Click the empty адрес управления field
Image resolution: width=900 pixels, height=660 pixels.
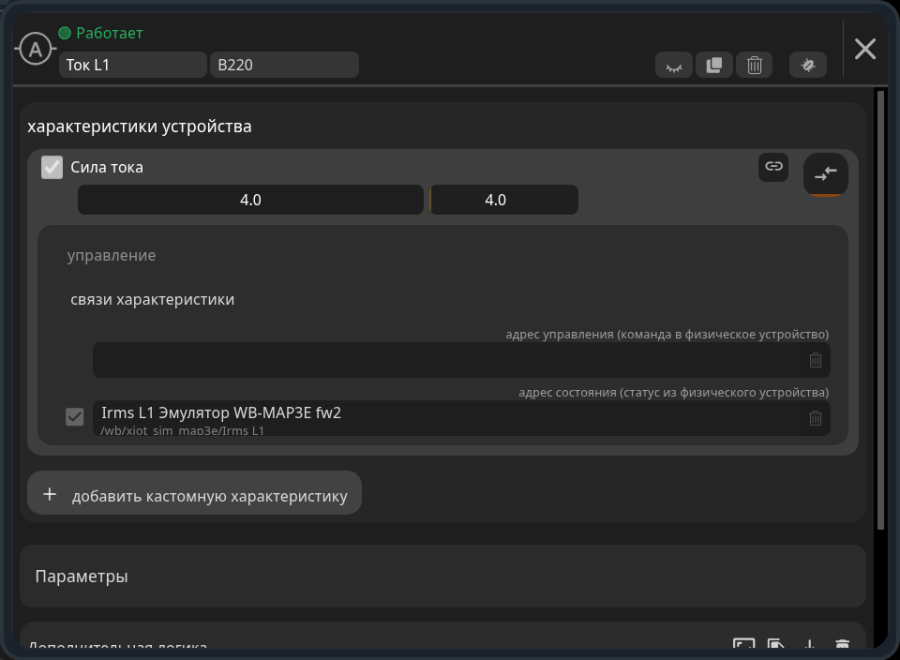pyautogui.click(x=447, y=360)
